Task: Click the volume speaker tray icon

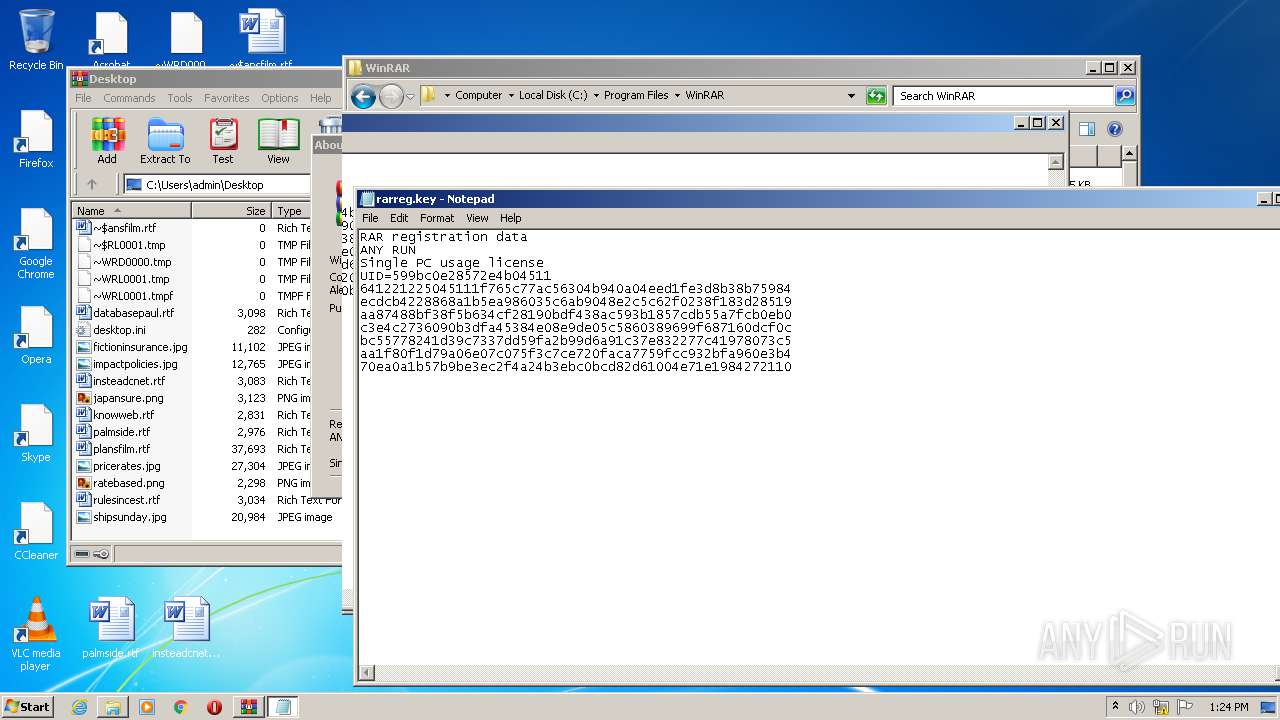Action: [1137, 707]
